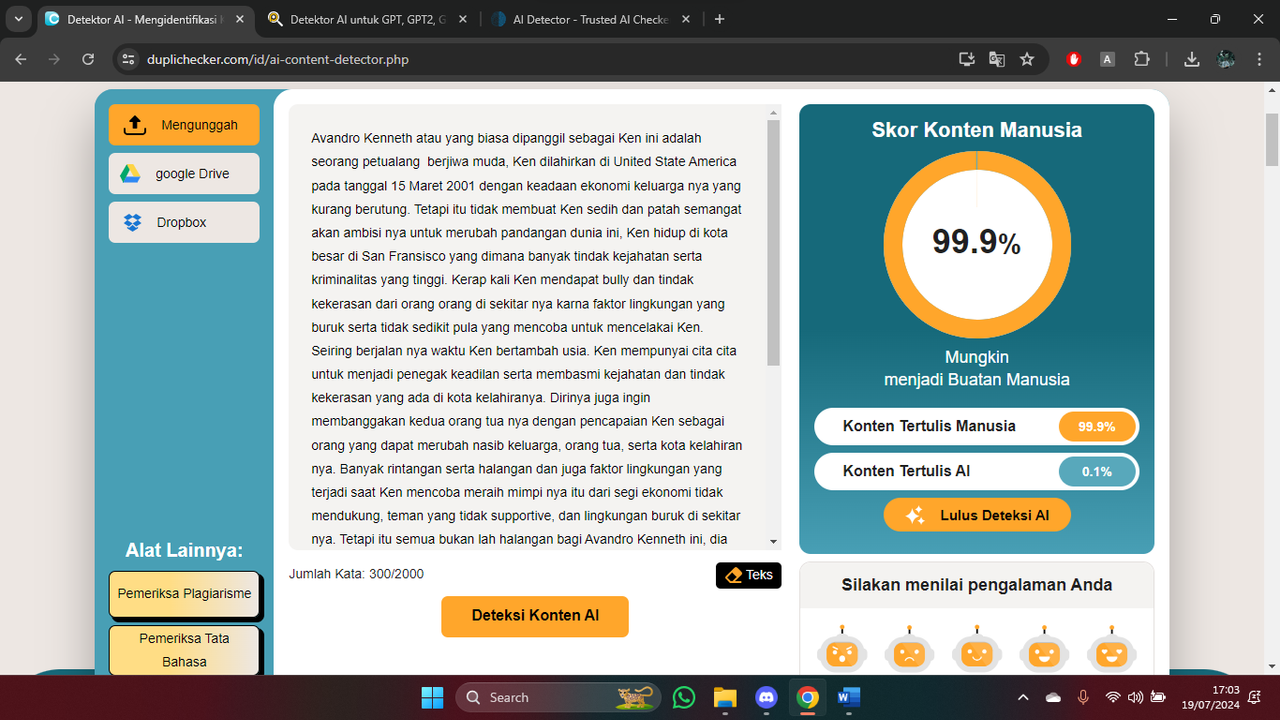Reload the current page
This screenshot has height=720, width=1280.
pyautogui.click(x=88, y=59)
